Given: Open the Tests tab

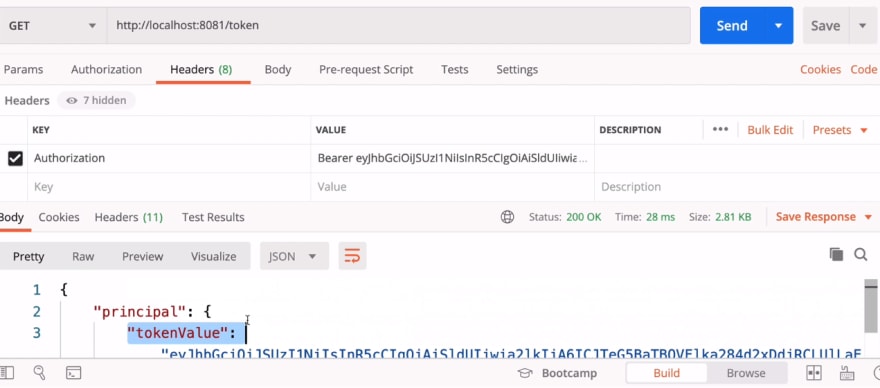Looking at the screenshot, I should 455,70.
